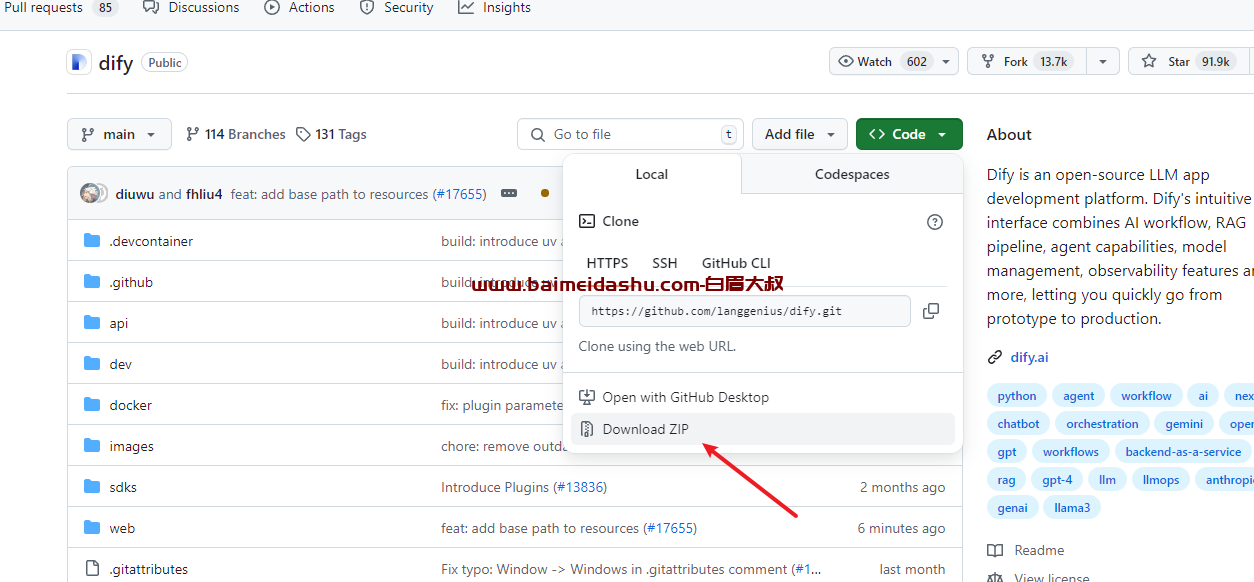Click the backend-as-a-service topic tag
1254x582 pixels.
coord(1183,452)
